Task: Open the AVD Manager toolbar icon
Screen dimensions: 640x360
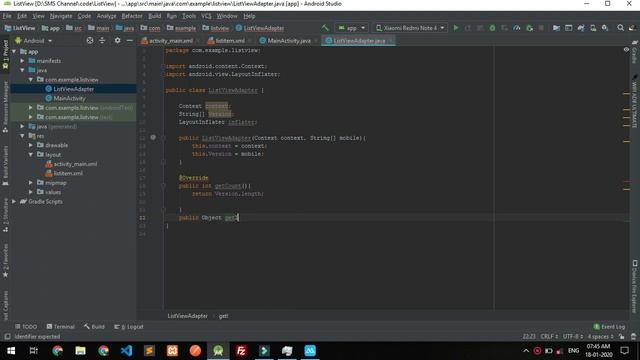Action: click(x=593, y=28)
